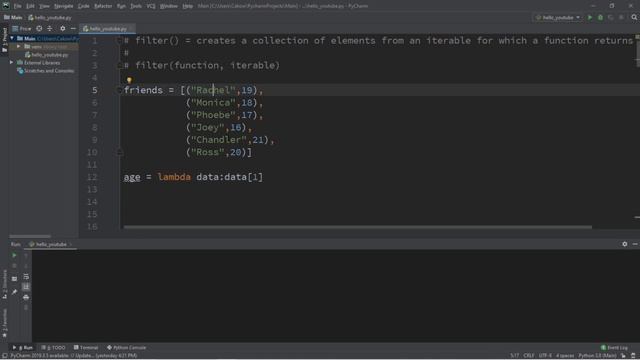This screenshot has width=640, height=360.
Task: Collapse the Main project root node
Action: coord(12,38)
